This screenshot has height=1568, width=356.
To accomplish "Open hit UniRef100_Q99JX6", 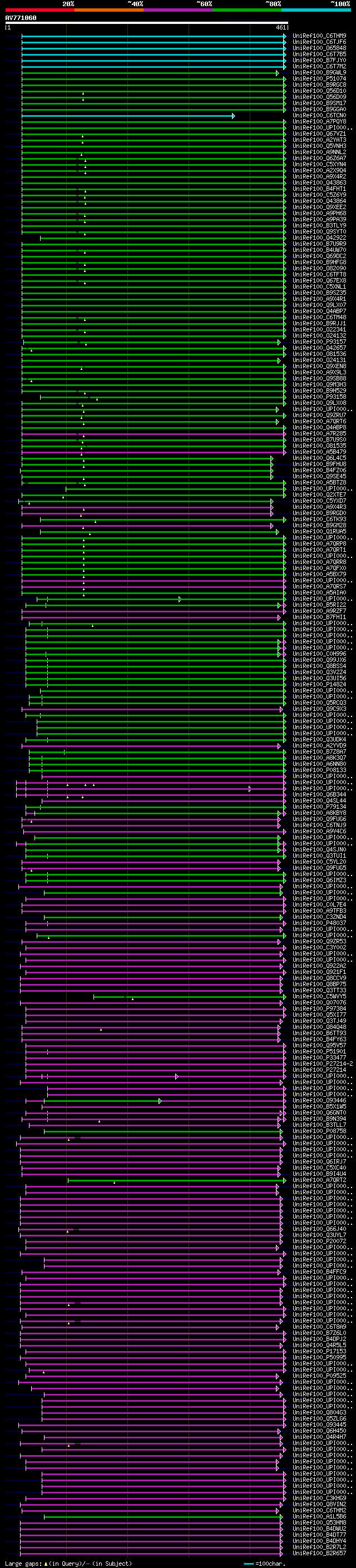I will (319, 660).
